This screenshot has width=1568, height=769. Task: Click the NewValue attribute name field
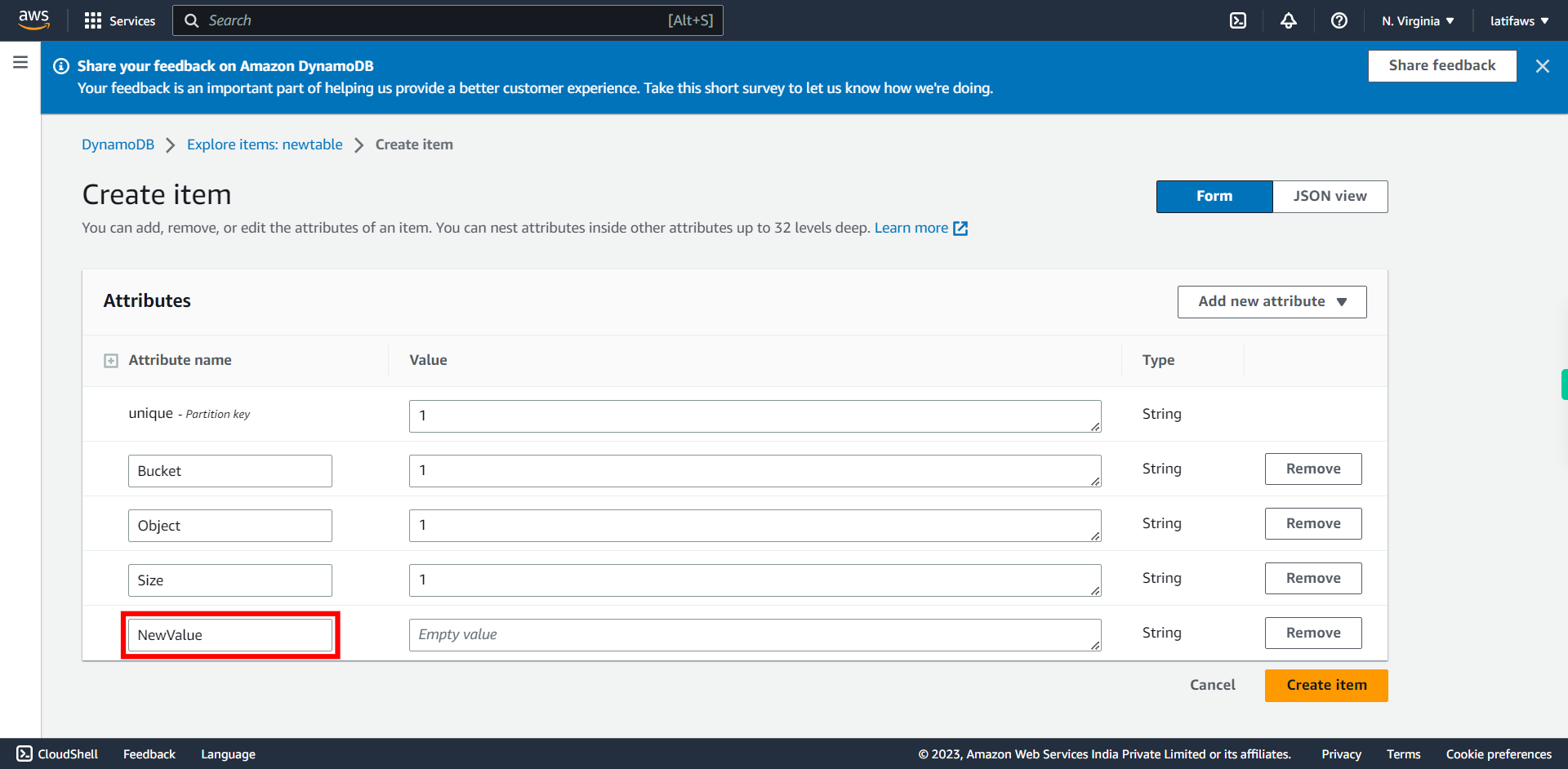230,635
